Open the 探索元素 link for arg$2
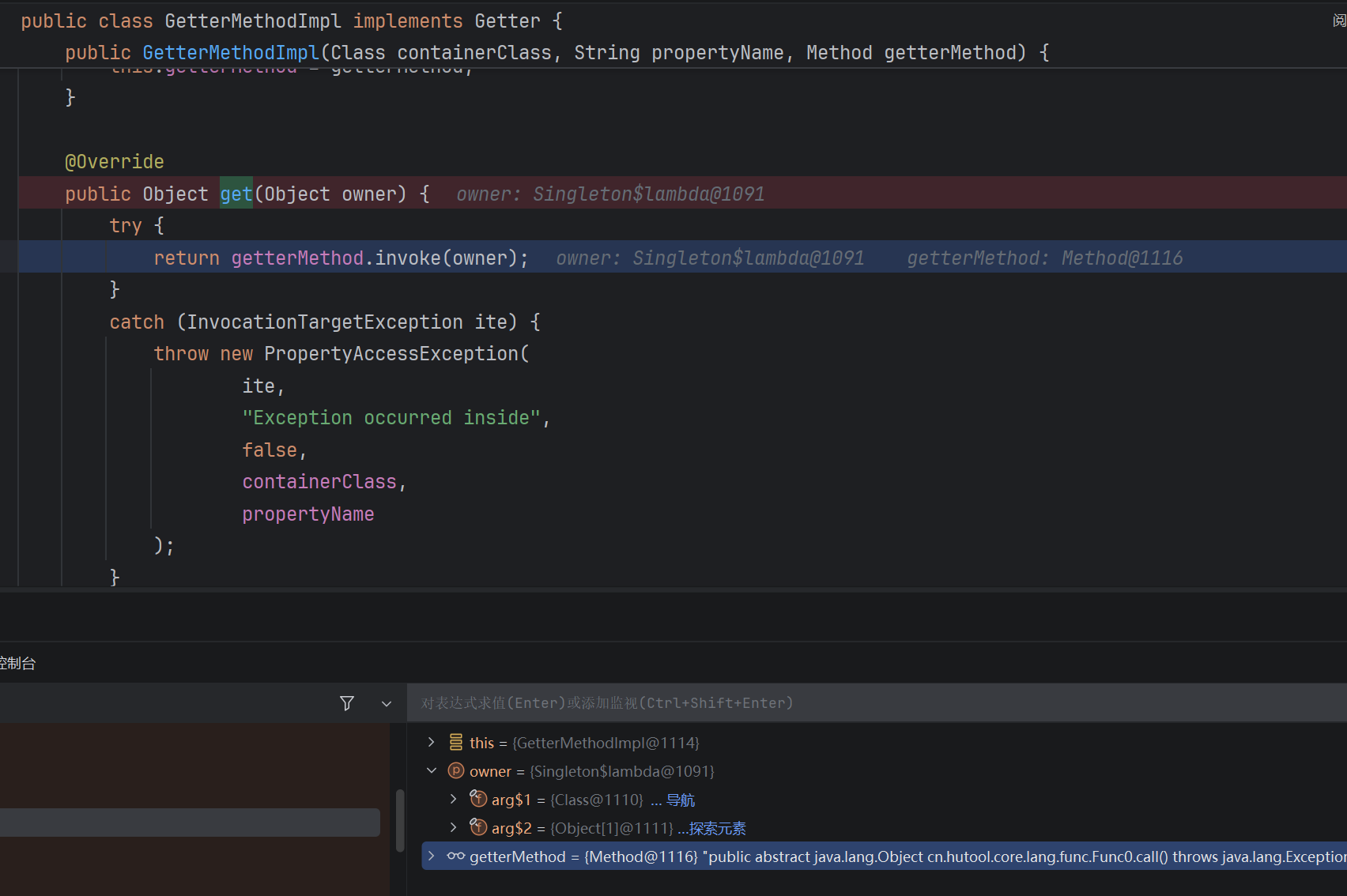Screen dimensions: 1347x896 point(717,829)
